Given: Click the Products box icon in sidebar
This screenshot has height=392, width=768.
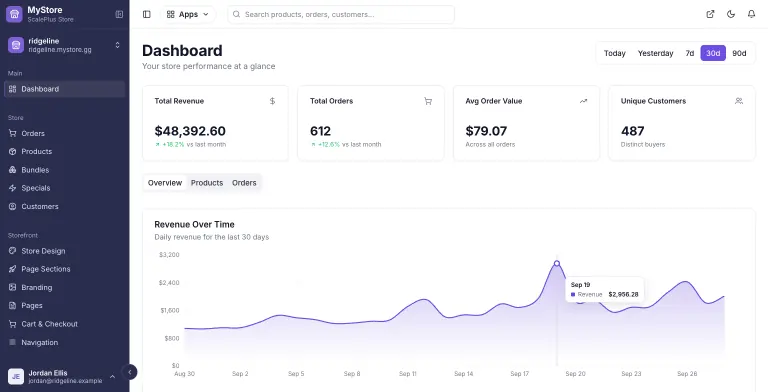Looking at the screenshot, I should (x=13, y=151).
